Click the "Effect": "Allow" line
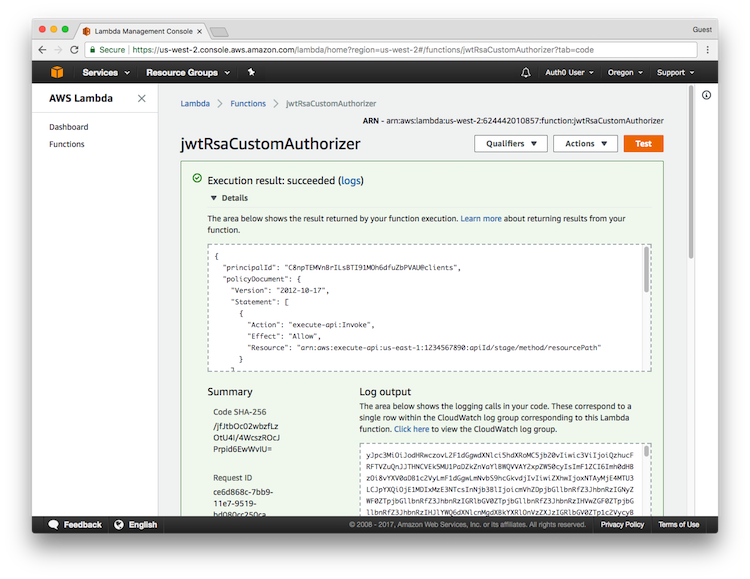 click(x=284, y=336)
